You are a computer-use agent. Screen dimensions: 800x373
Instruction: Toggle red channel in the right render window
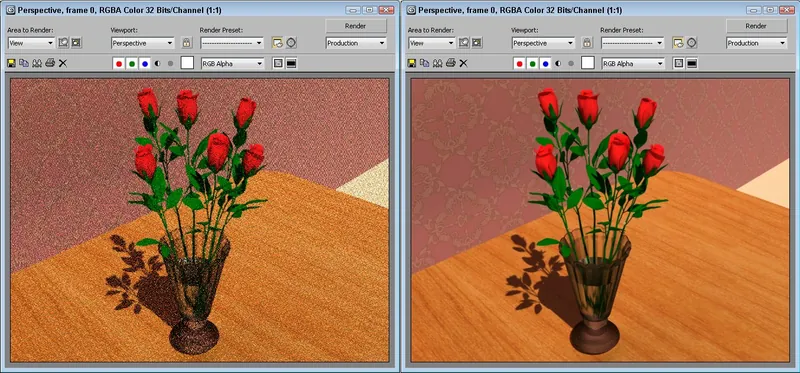(519, 63)
